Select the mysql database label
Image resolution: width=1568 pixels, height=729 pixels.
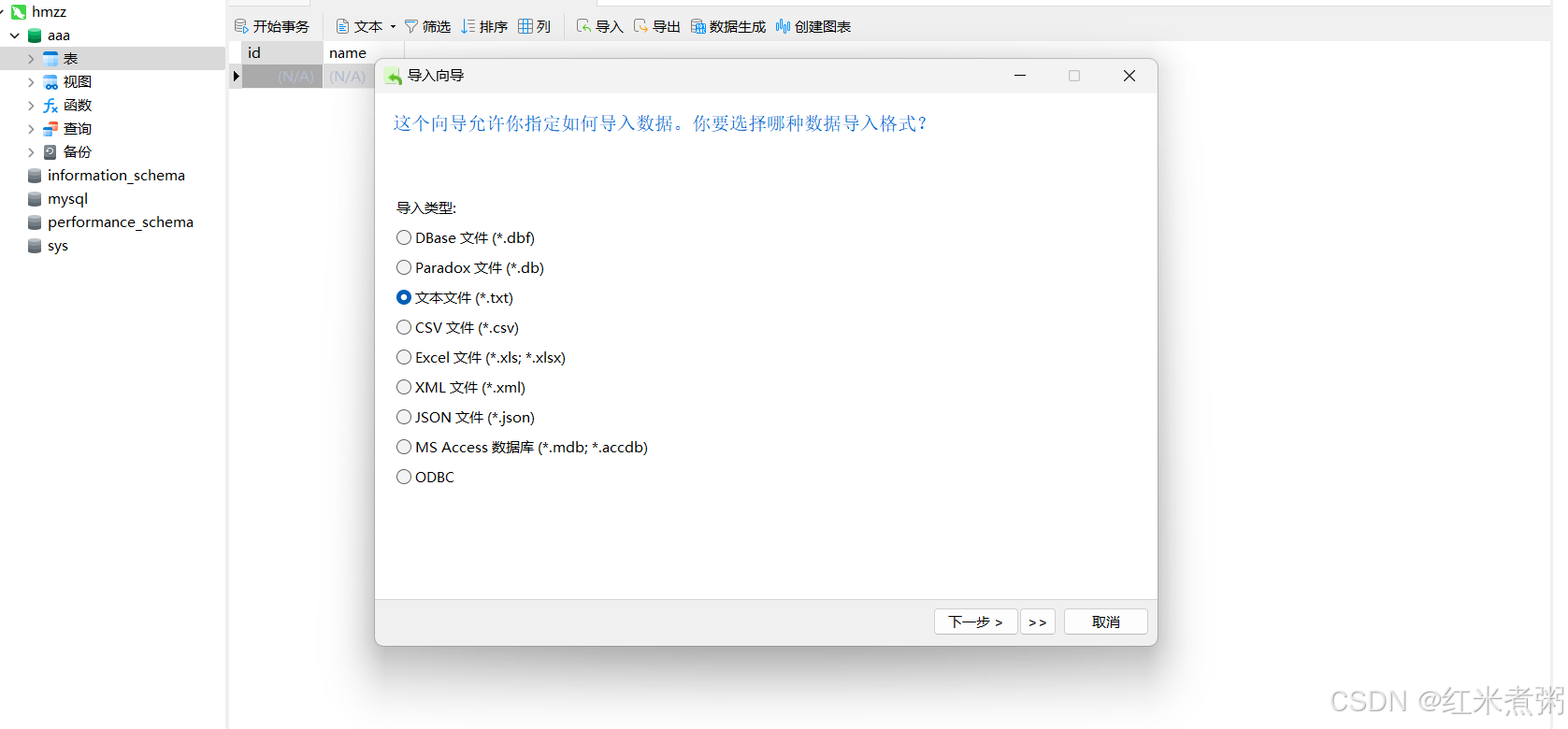pos(67,199)
